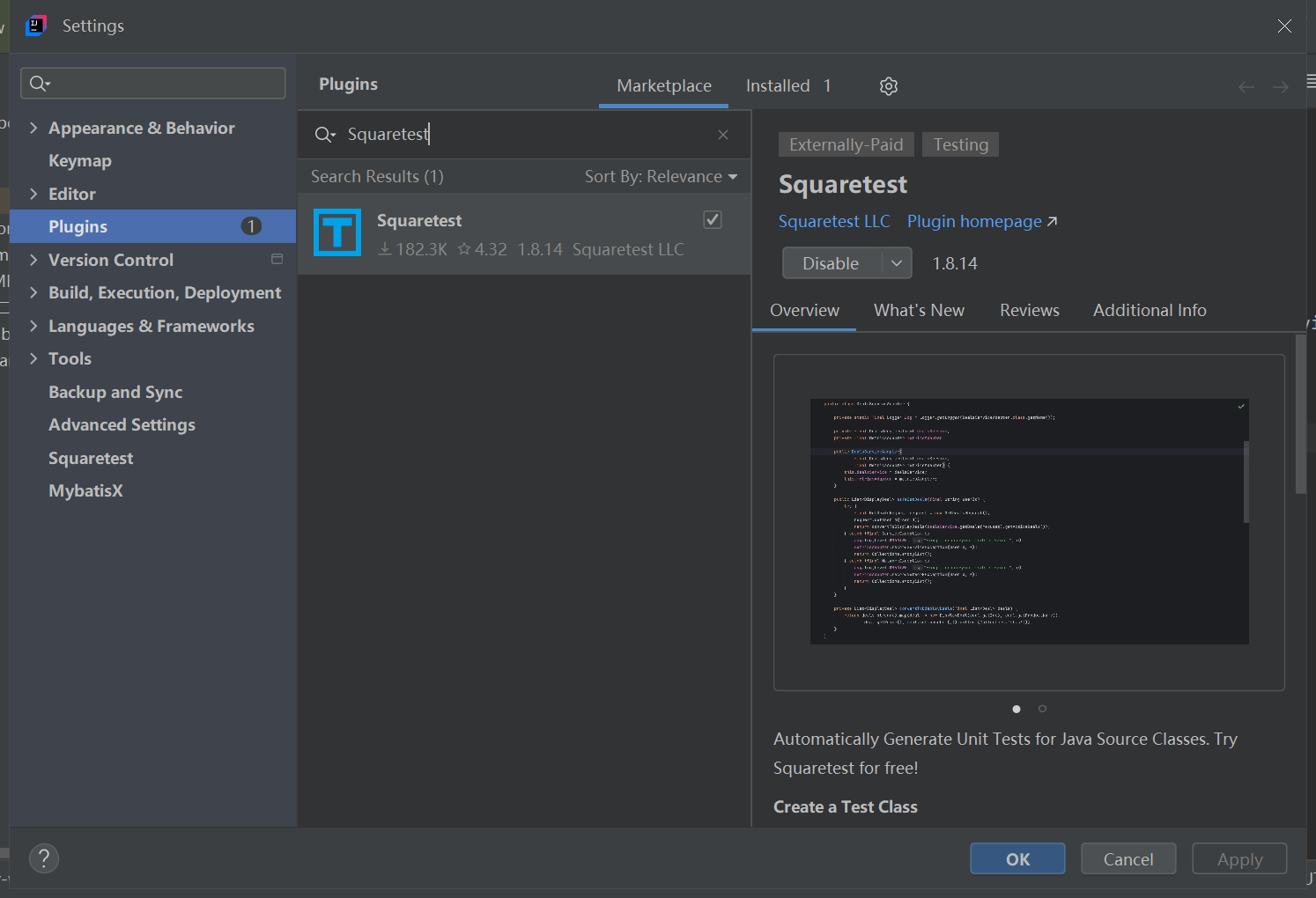Viewport: 1316px width, 898px height.
Task: Click the plugin screenshot preview thumbnail
Action: 1029,521
